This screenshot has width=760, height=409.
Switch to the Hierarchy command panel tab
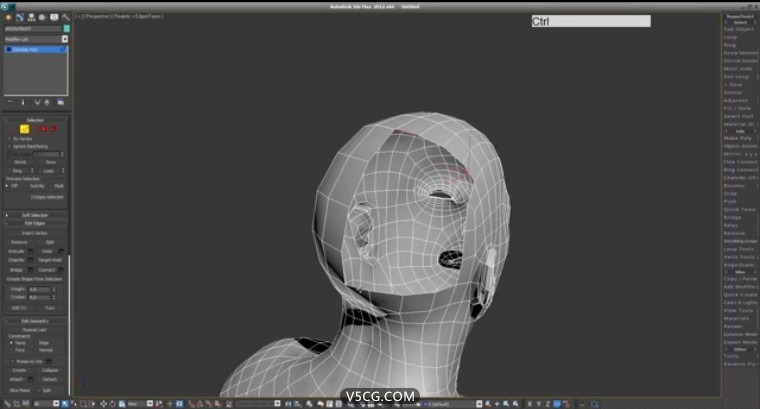[31, 17]
